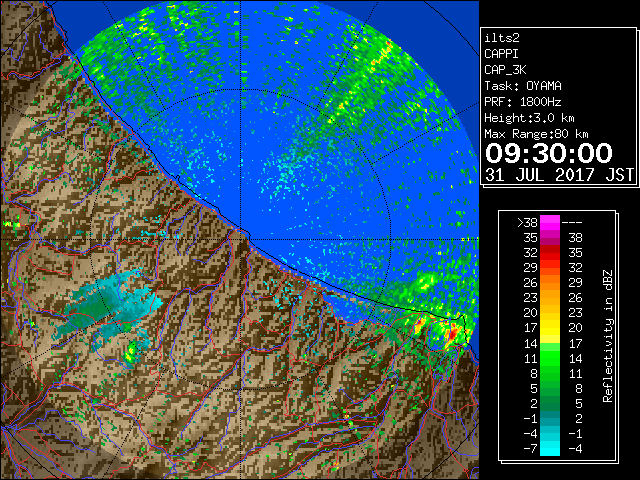Click the 'Task: OYAMA' line
The height and width of the screenshot is (480, 640).
click(x=523, y=86)
